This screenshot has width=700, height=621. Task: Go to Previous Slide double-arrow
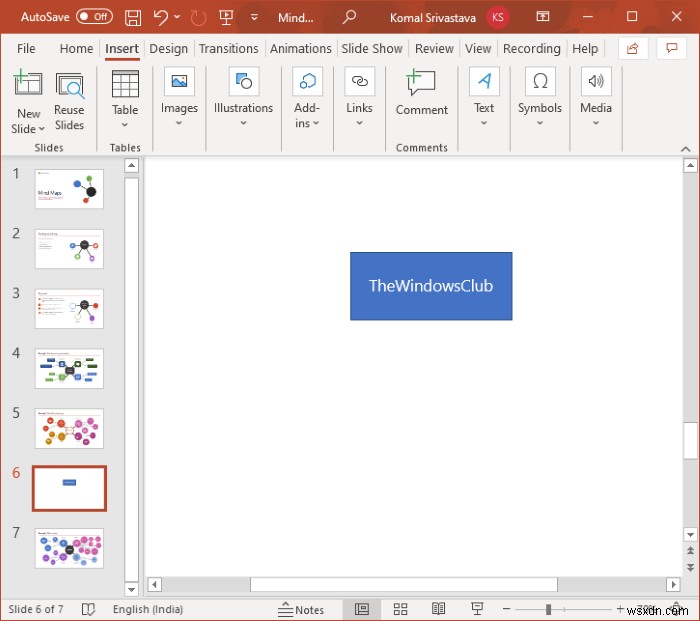[690, 550]
